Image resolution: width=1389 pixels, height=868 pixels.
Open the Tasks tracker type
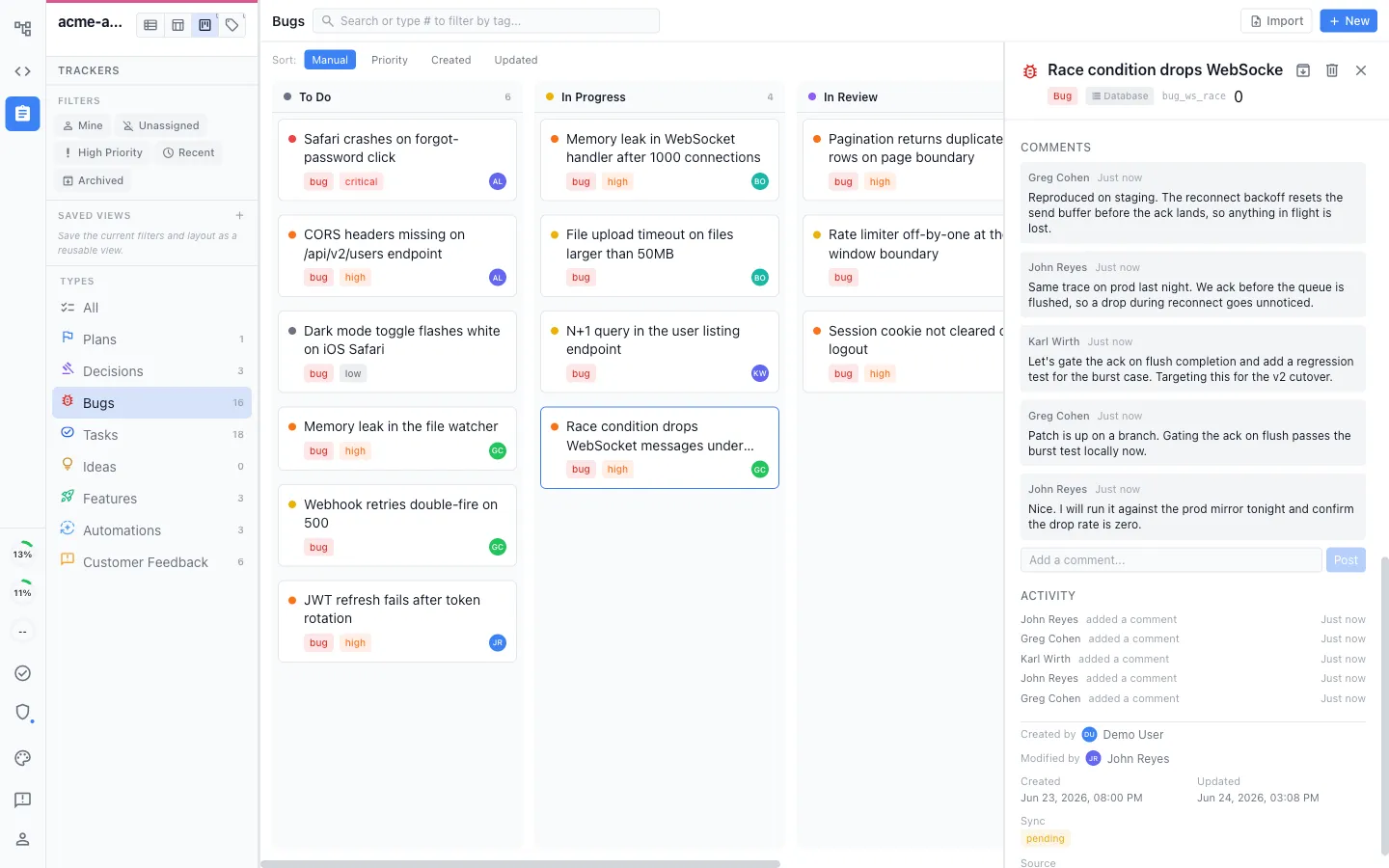pyautogui.click(x=152, y=435)
